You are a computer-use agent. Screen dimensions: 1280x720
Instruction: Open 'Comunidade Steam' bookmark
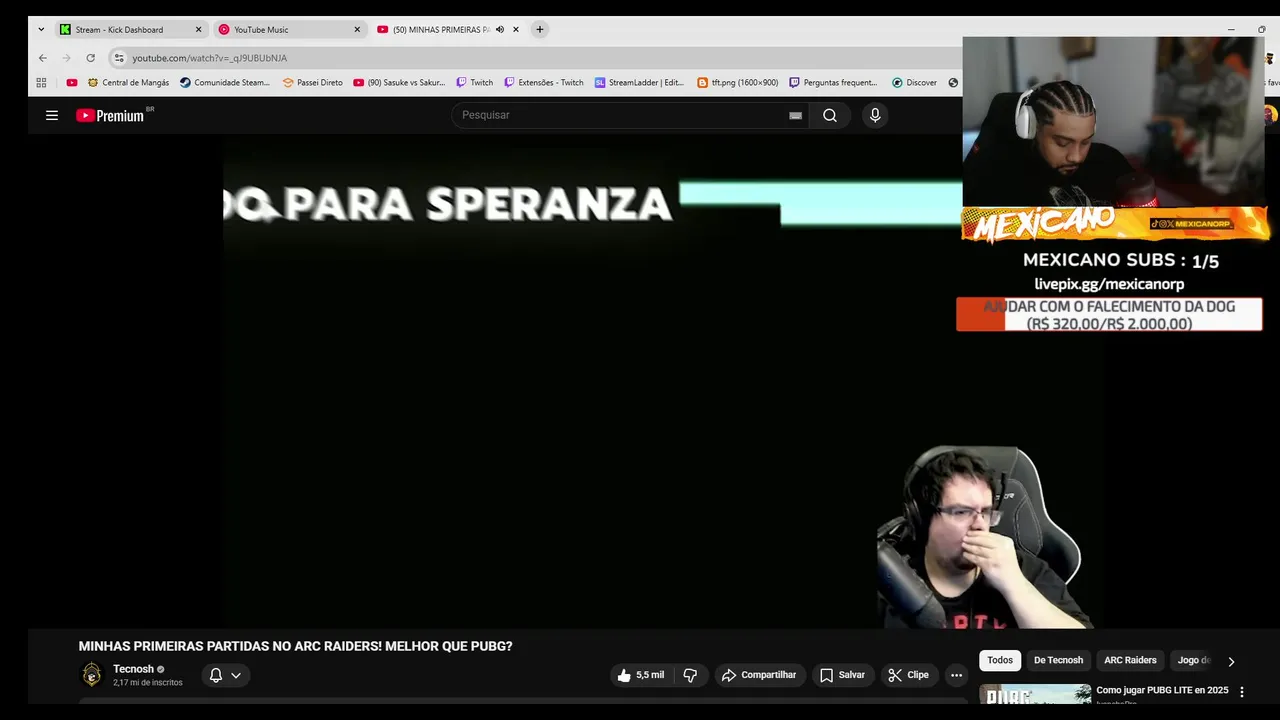click(x=225, y=83)
